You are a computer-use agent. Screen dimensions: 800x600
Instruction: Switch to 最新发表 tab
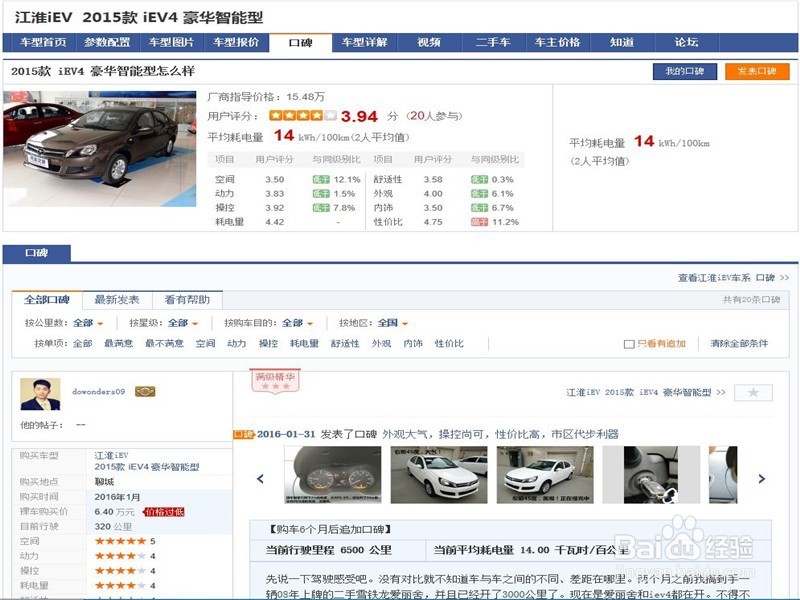(117, 299)
